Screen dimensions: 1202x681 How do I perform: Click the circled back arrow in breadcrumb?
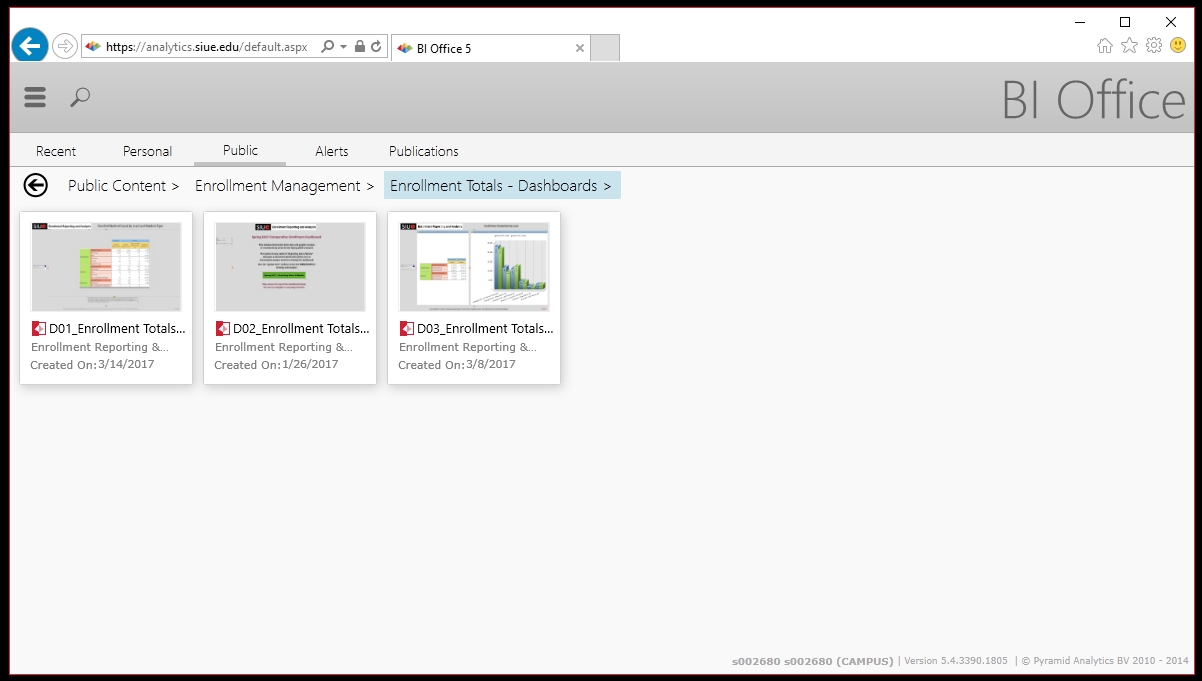tap(36, 185)
